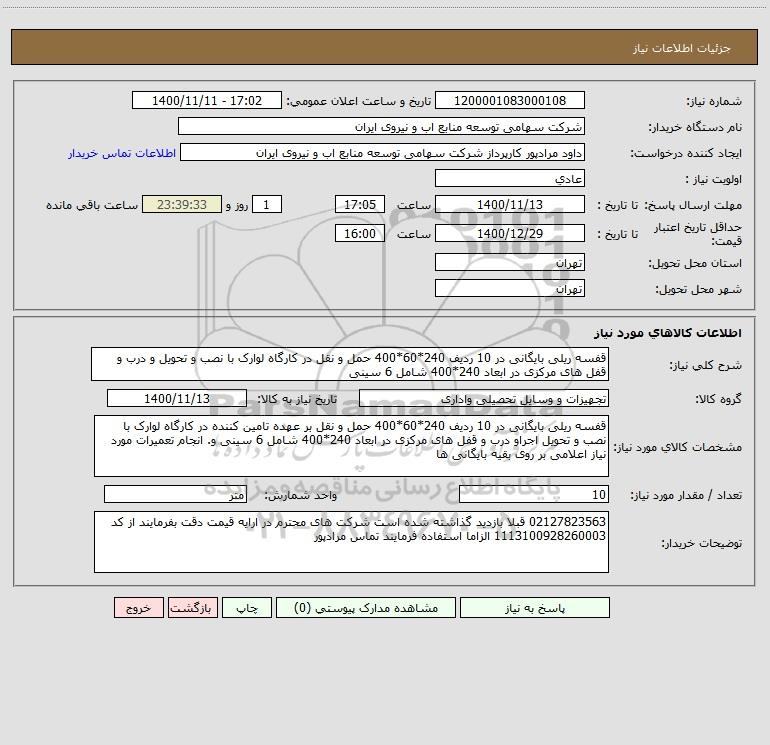The image size is (770, 745).
Task: Click the priority field 'عادی'
Action: point(510,178)
